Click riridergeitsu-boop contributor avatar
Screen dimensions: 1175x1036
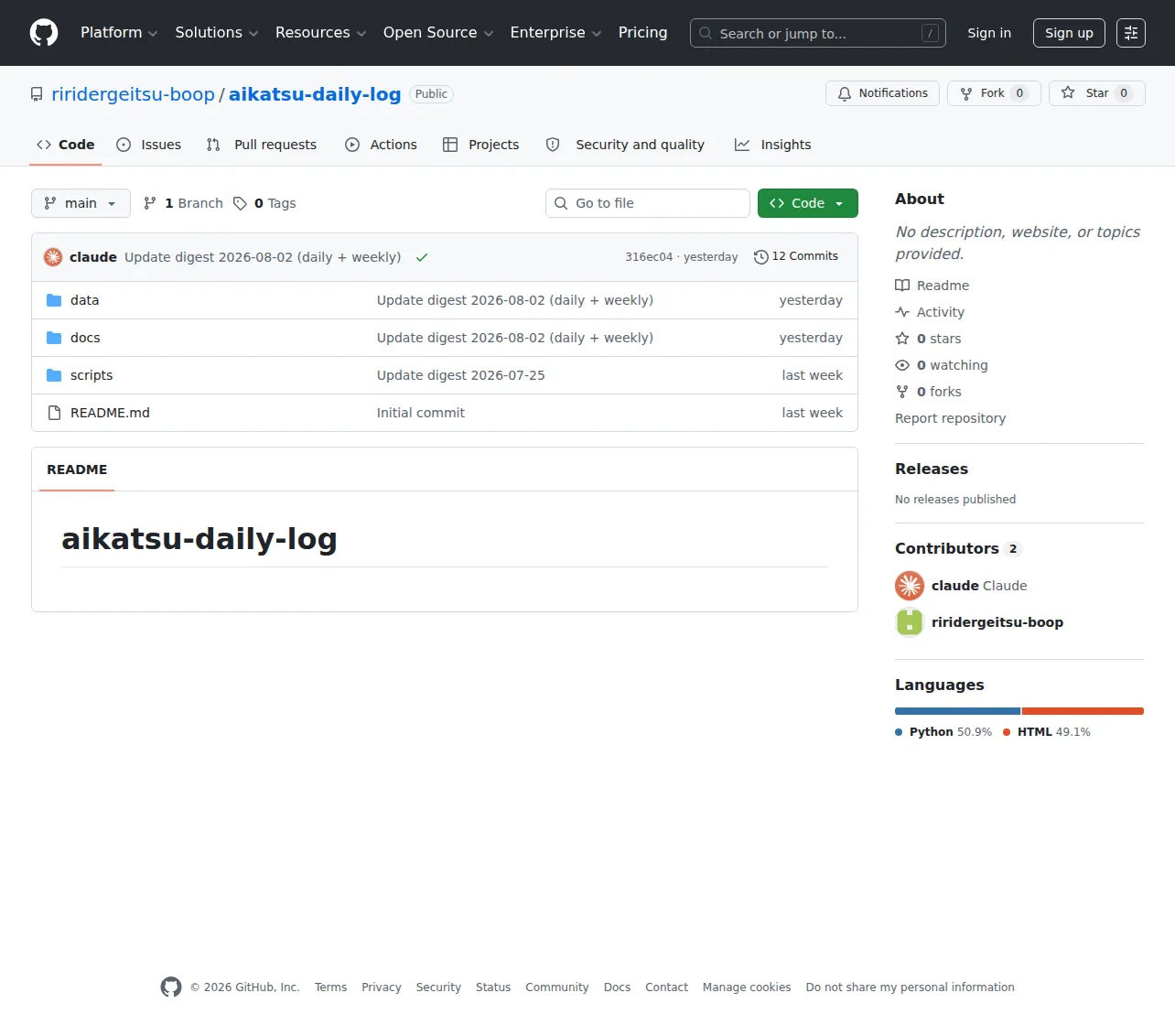[x=910, y=622]
